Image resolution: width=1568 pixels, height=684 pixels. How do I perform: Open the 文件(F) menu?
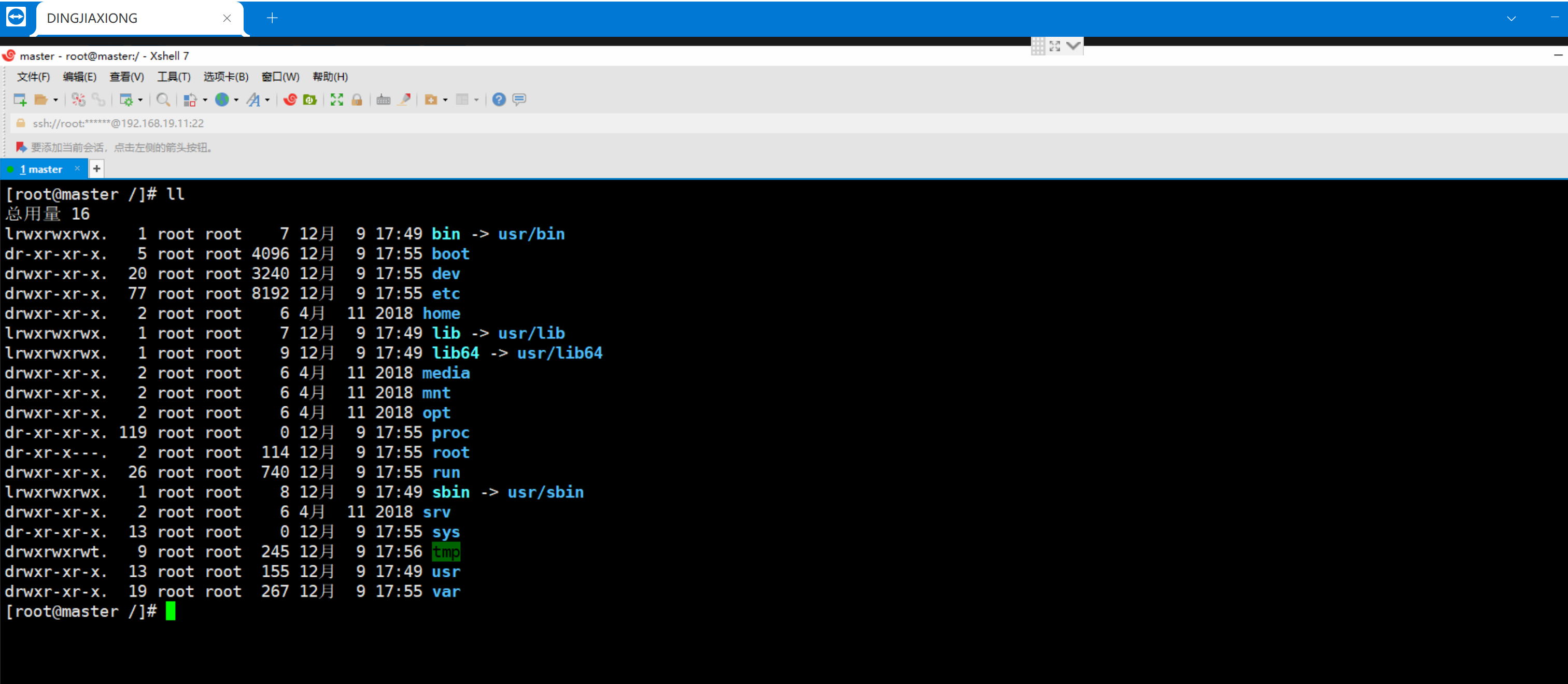(x=34, y=77)
